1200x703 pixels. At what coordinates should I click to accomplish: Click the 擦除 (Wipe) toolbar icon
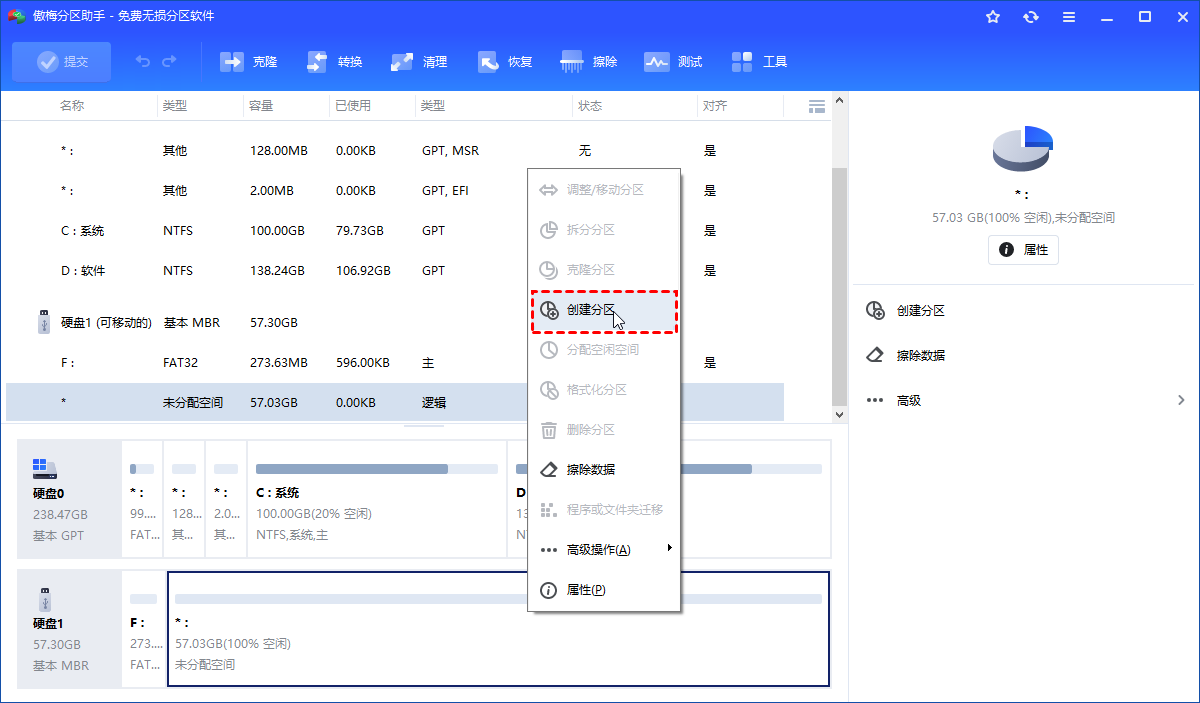pos(589,62)
